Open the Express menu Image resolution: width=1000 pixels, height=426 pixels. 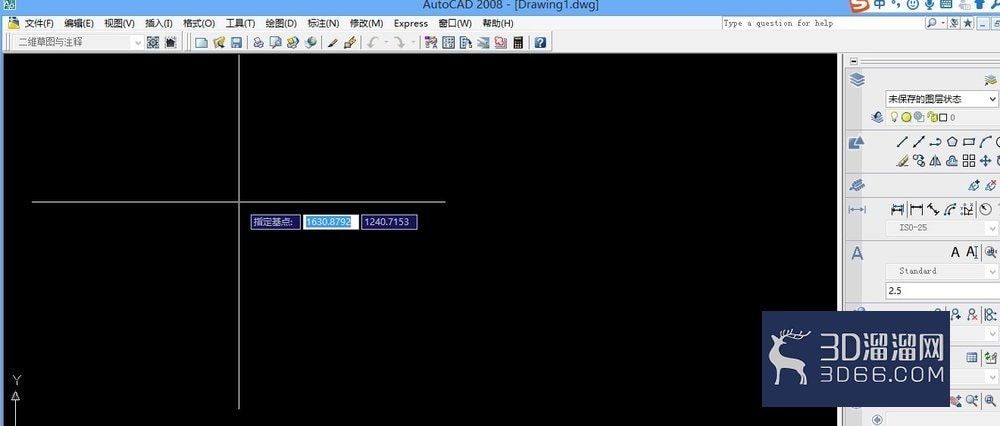(411, 24)
